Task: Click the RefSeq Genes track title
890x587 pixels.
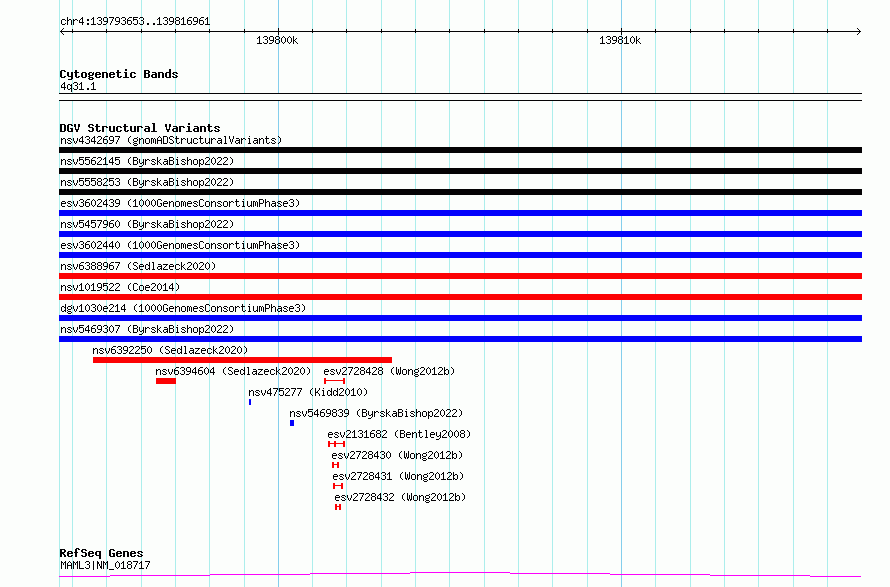Action: pos(102,553)
